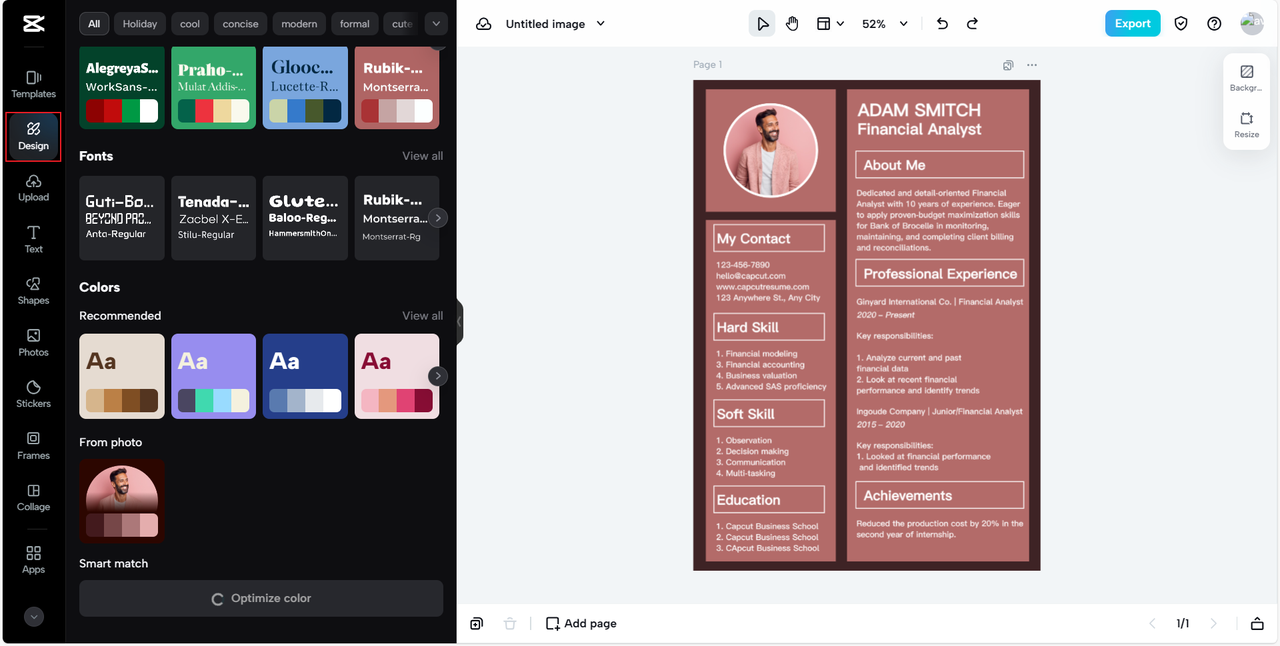Open the Untitled image name dropdown
Screen dimensions: 1280x646
coord(555,24)
